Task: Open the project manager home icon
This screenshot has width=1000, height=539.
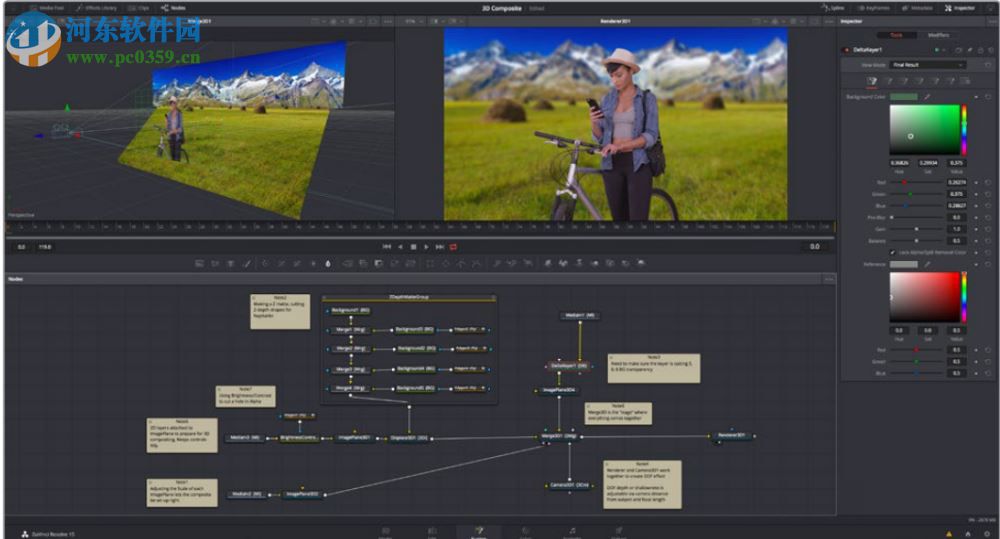Action: tap(968, 534)
